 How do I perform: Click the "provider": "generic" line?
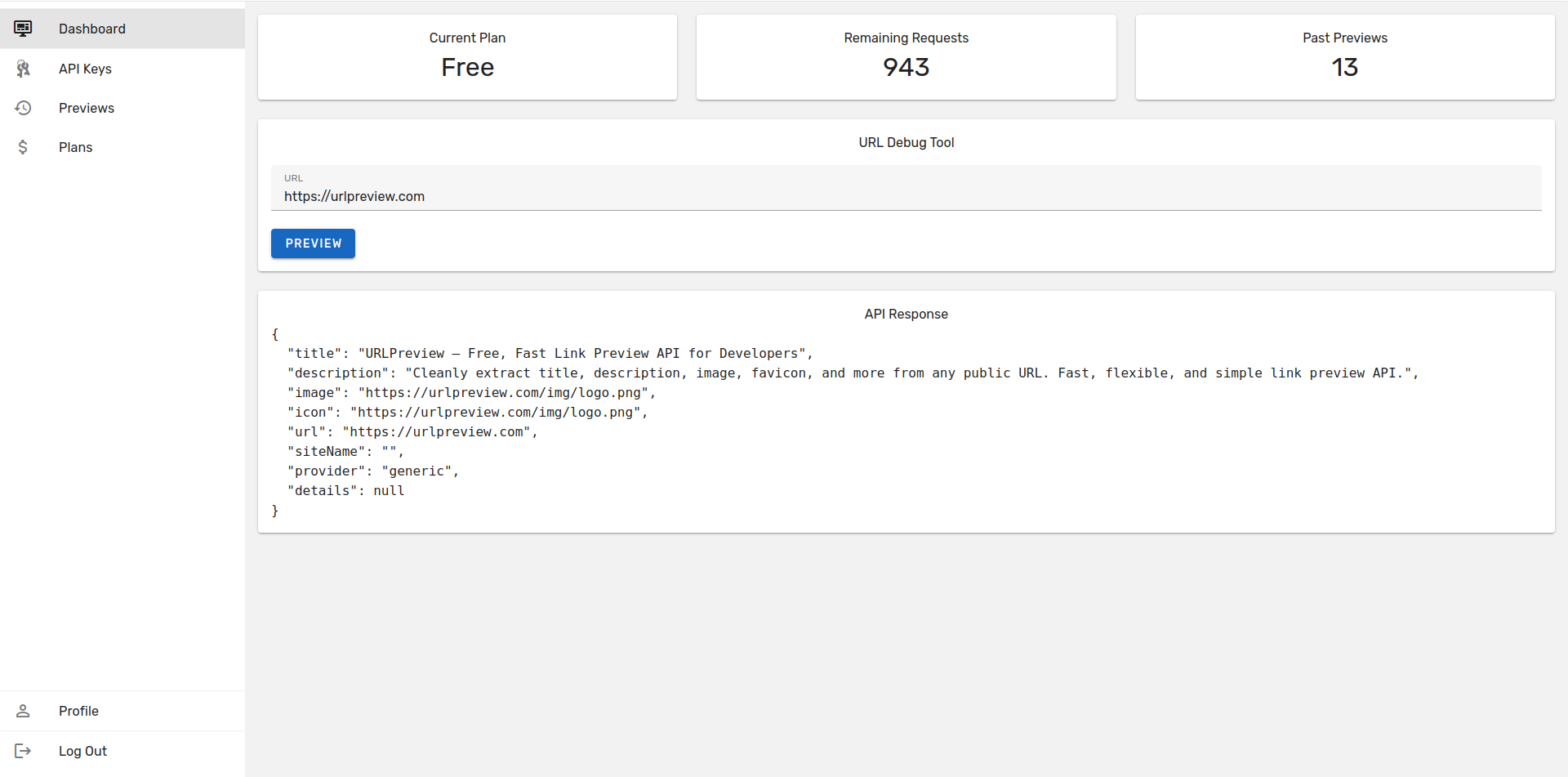point(373,471)
